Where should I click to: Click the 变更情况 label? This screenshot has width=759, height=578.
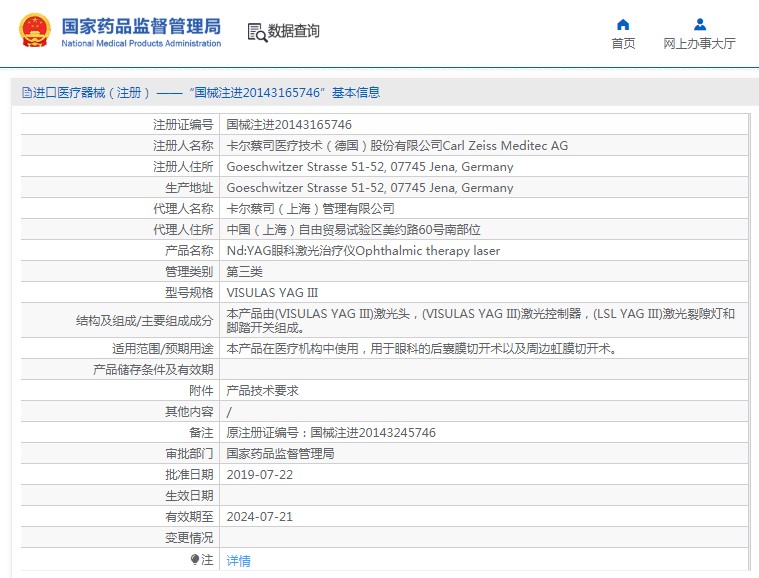click(189, 537)
